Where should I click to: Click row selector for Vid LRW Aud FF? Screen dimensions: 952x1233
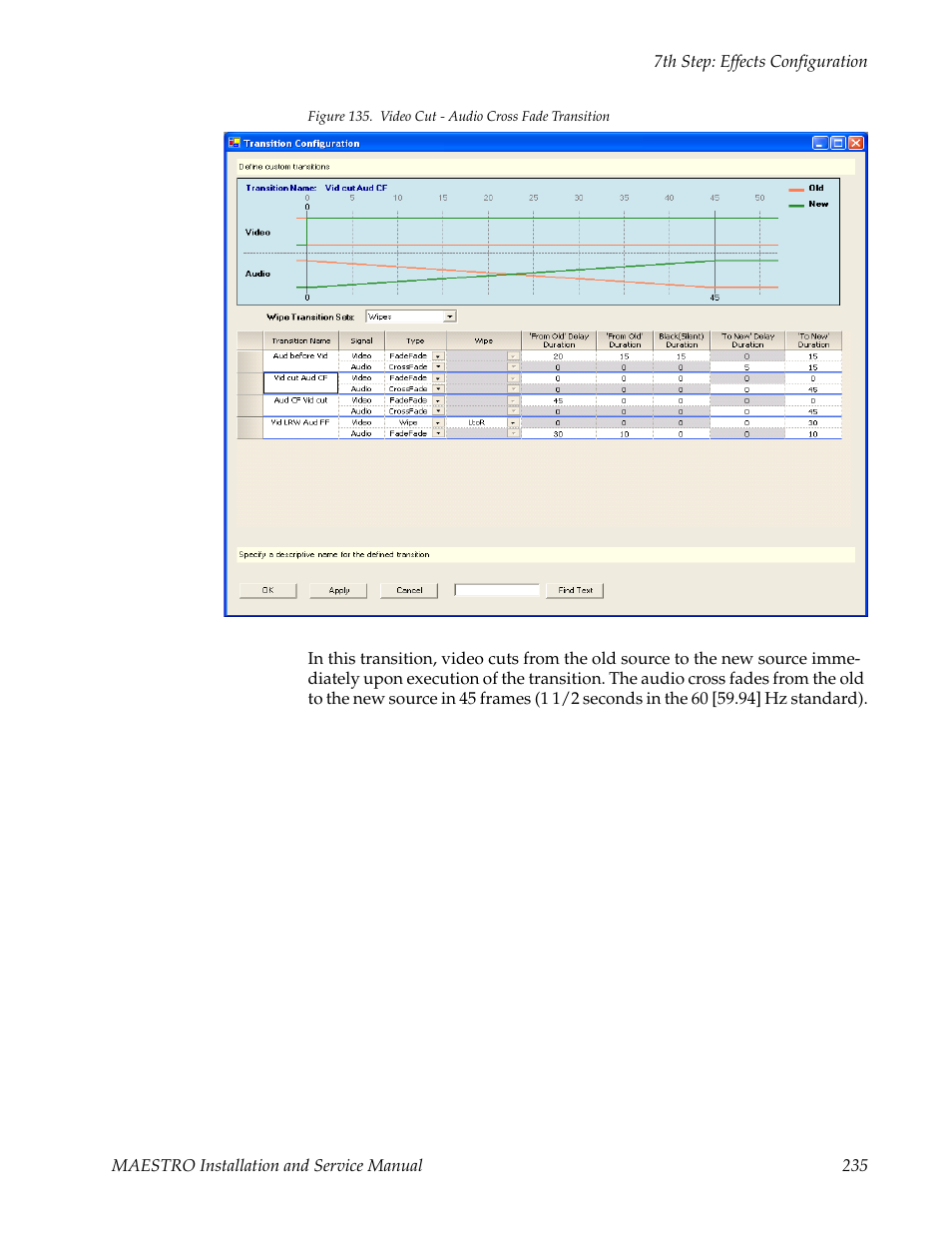click(250, 427)
